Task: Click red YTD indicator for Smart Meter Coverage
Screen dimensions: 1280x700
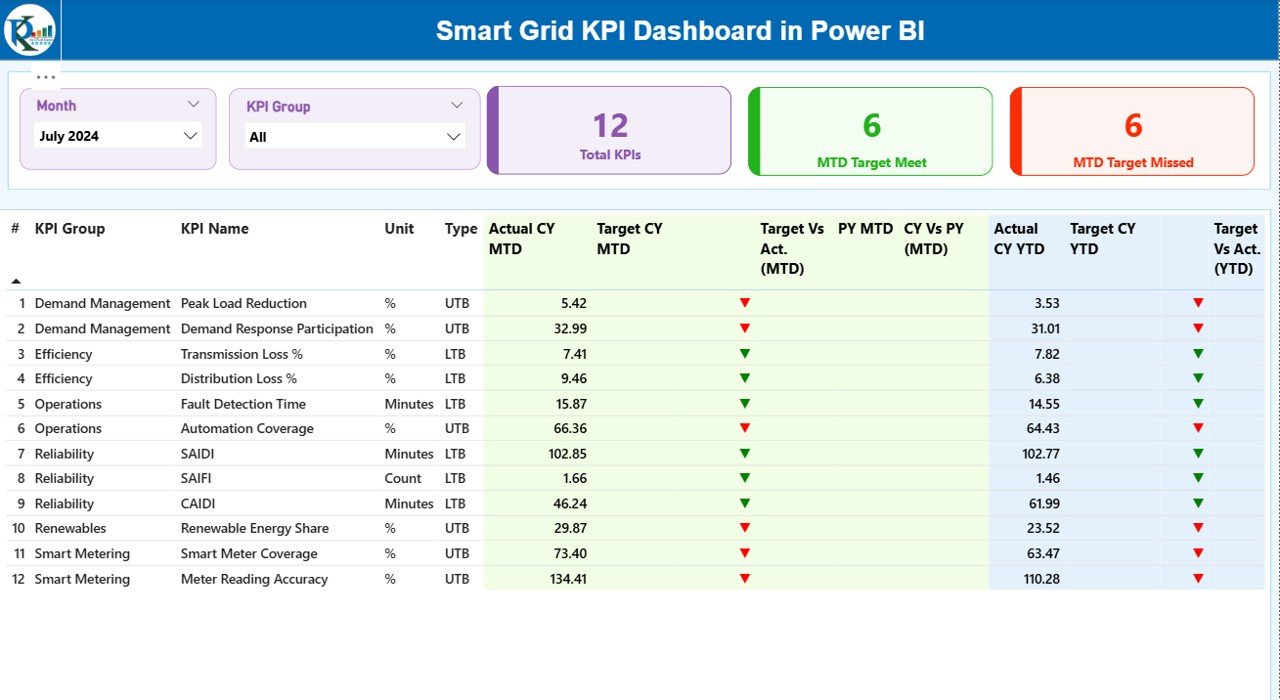Action: pyautogui.click(x=1197, y=553)
